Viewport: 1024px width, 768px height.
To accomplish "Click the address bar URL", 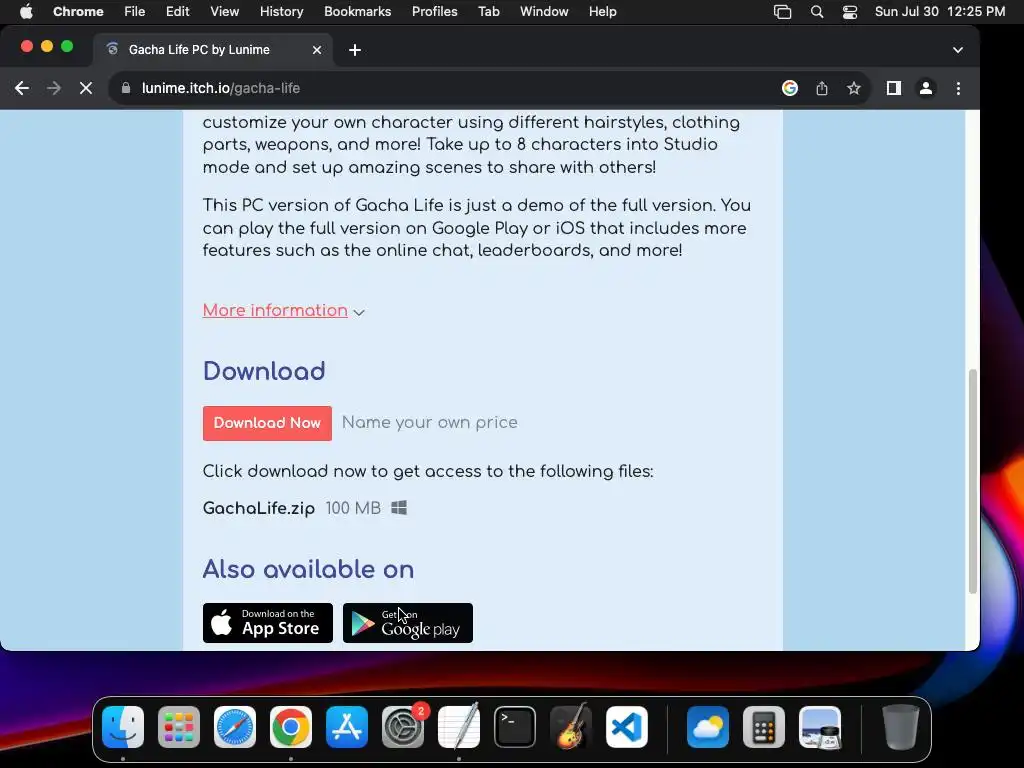I will tap(221, 88).
